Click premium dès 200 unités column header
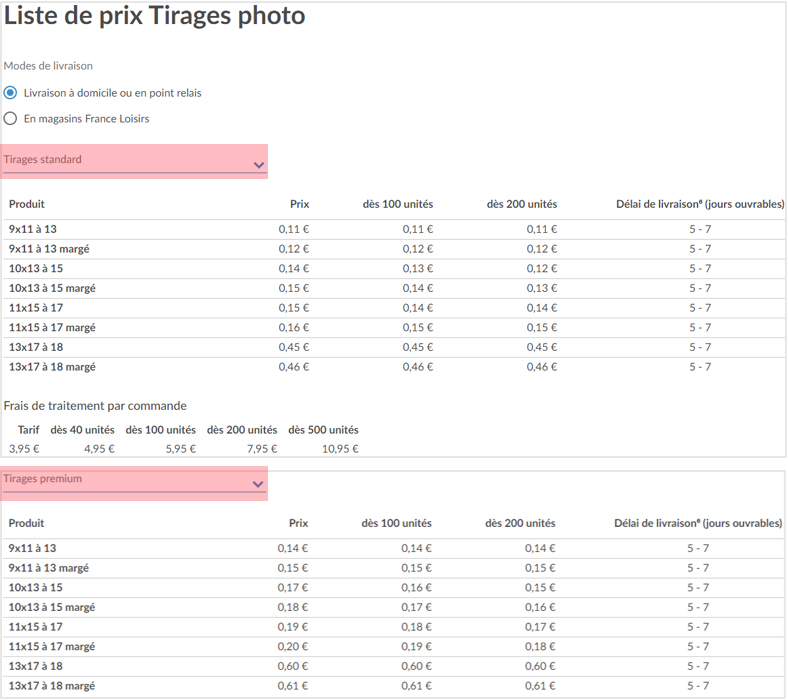788x700 pixels. (520, 523)
